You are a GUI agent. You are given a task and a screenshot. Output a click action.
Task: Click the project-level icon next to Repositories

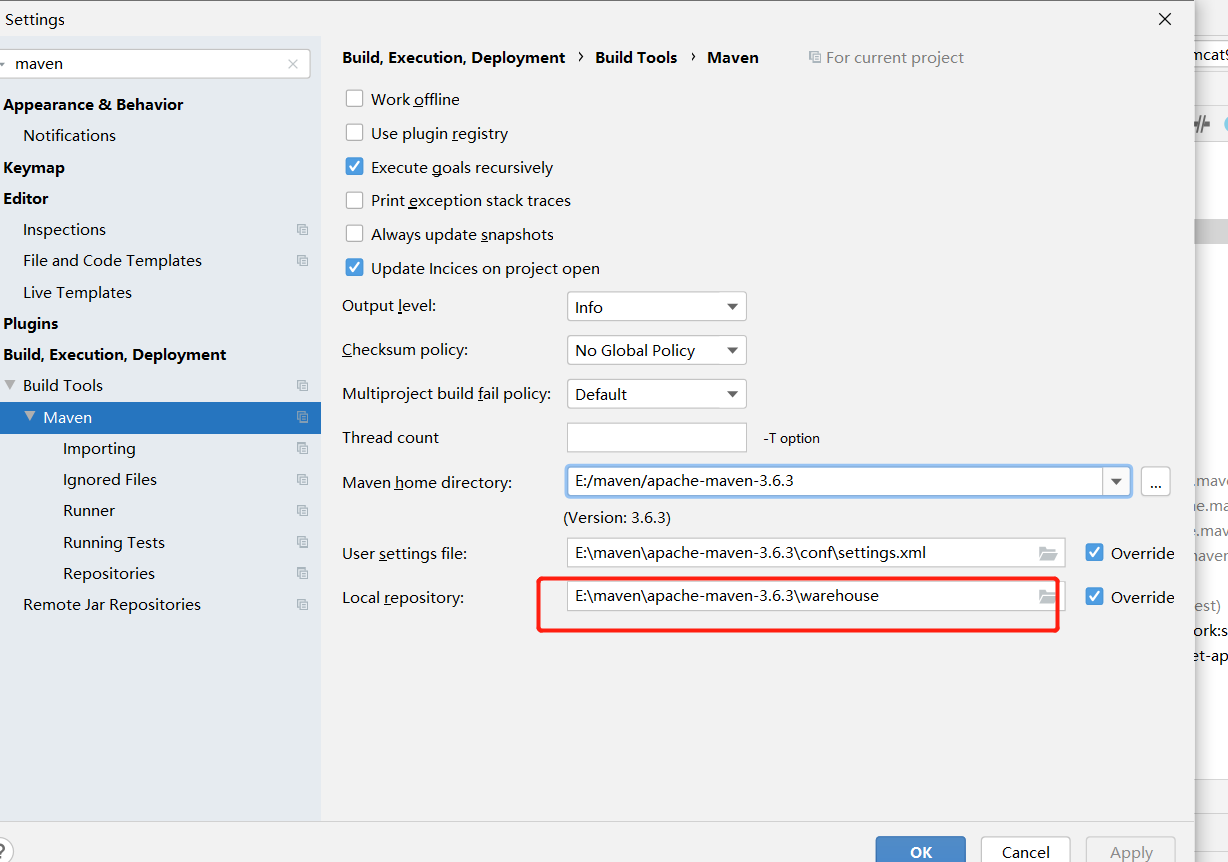(302, 574)
